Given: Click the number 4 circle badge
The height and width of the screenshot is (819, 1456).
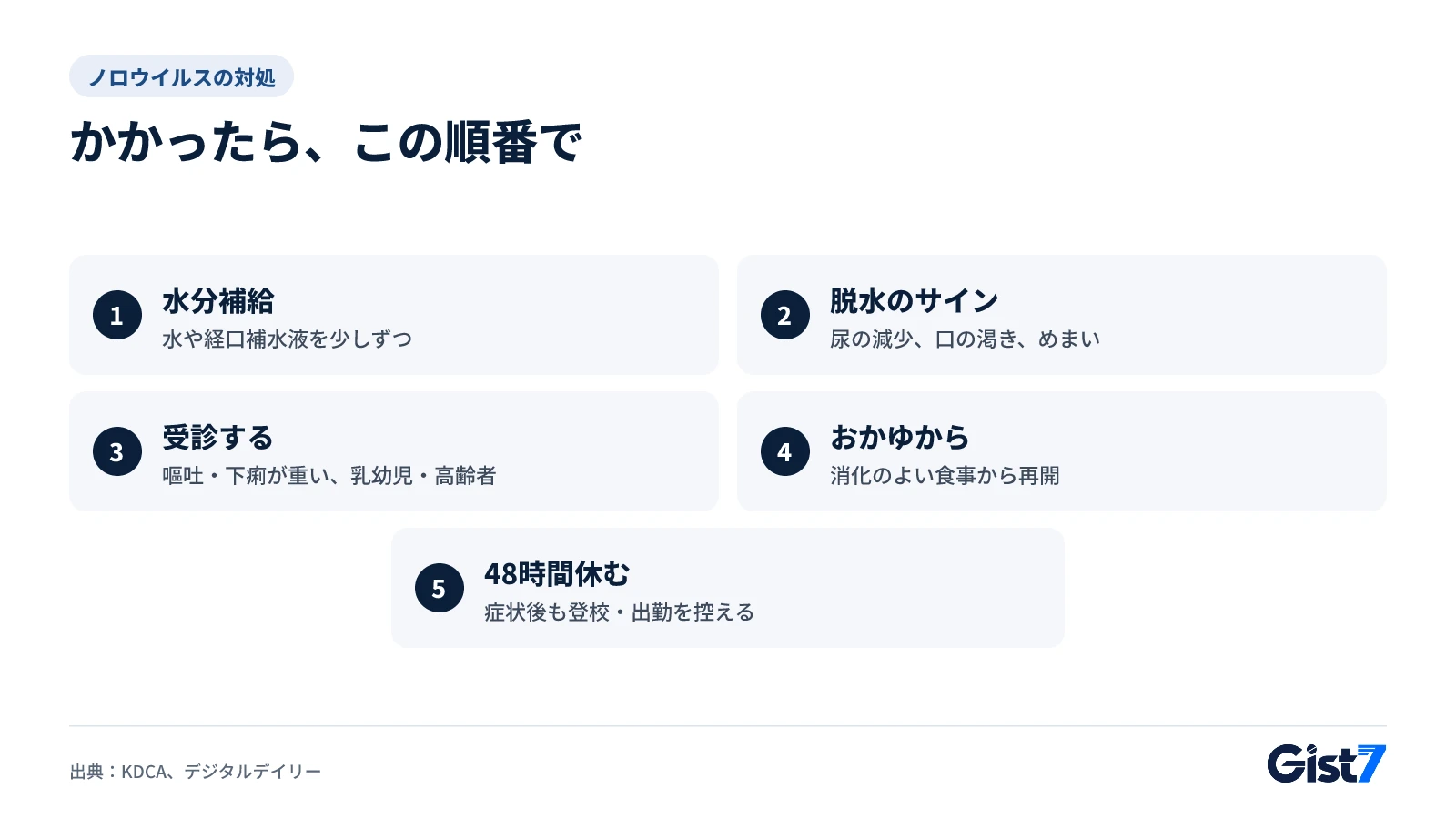Looking at the screenshot, I should (785, 451).
